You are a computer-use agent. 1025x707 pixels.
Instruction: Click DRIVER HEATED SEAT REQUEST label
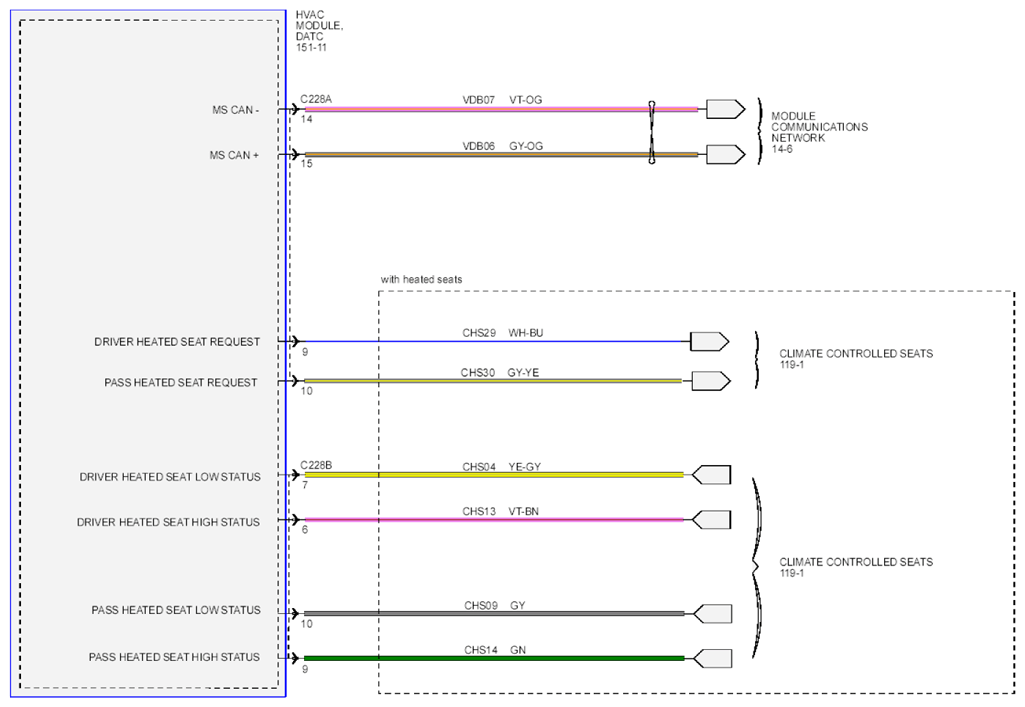click(177, 342)
